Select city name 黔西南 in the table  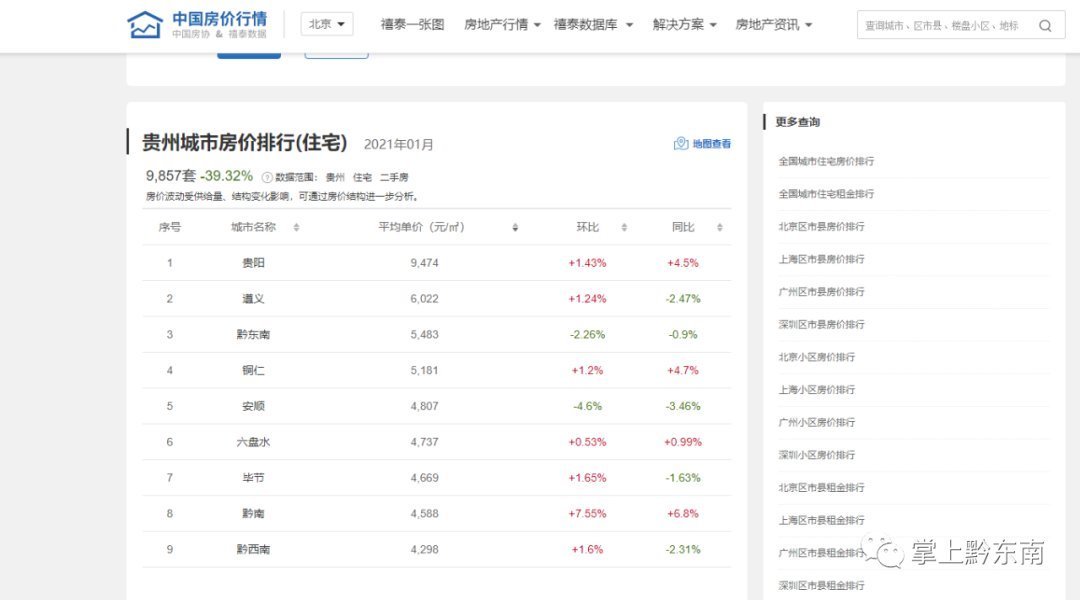click(x=253, y=549)
